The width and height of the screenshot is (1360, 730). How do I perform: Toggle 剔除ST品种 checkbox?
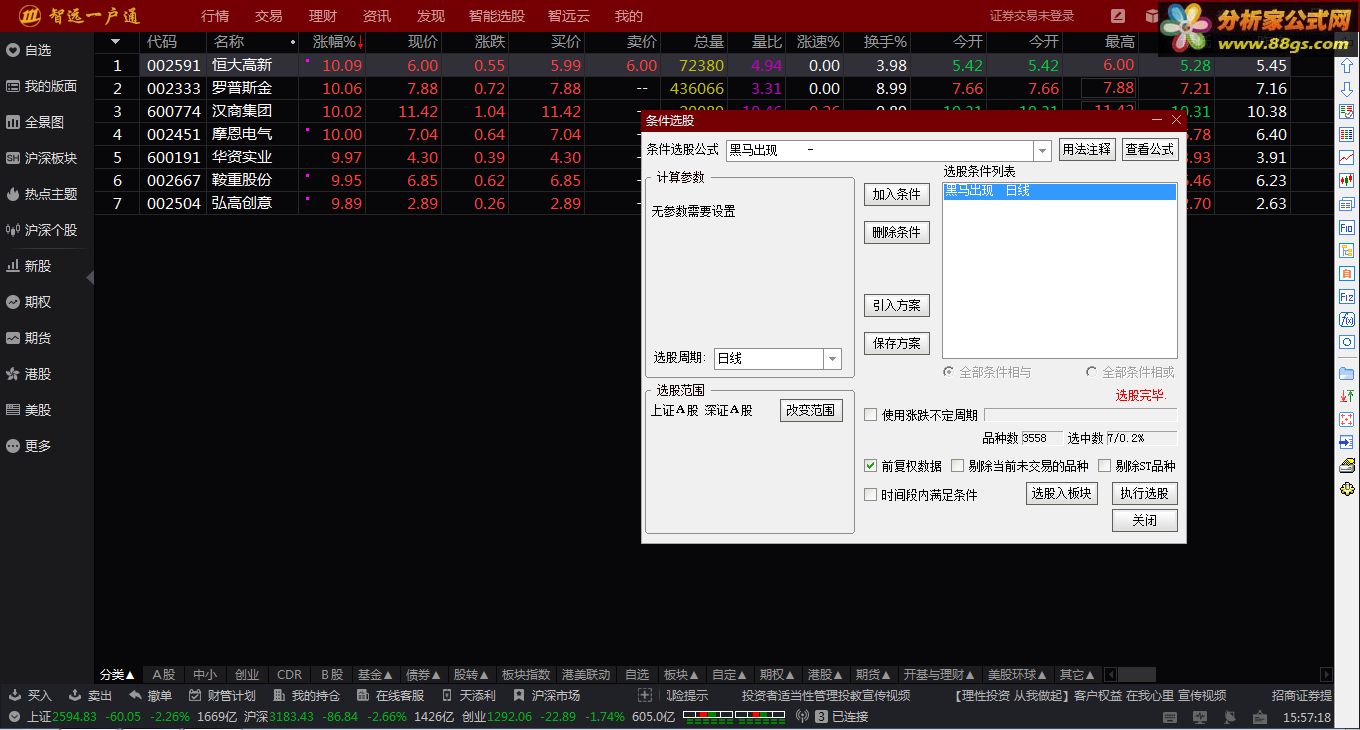[x=1105, y=466]
